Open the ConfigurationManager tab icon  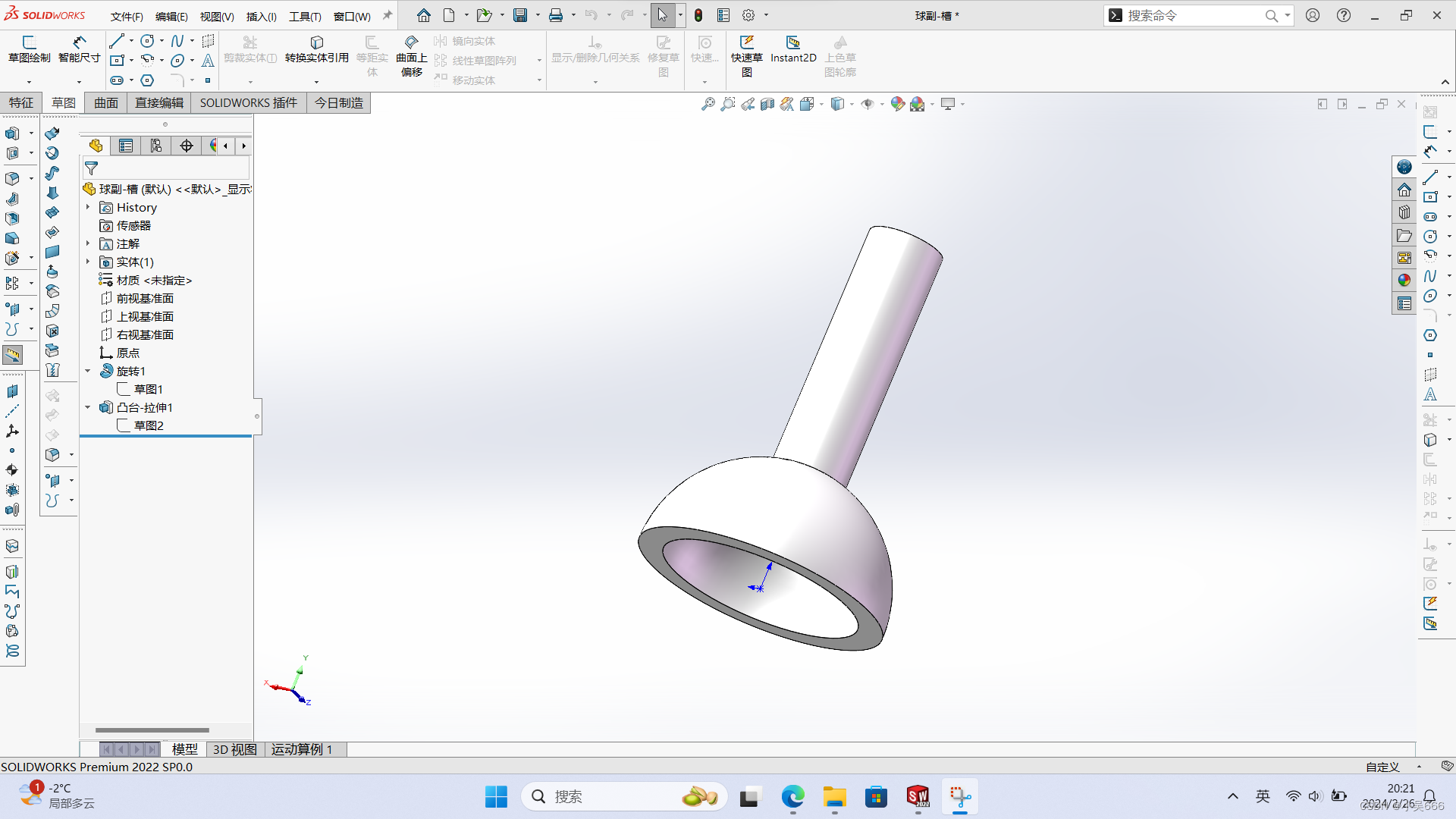pyautogui.click(x=155, y=146)
